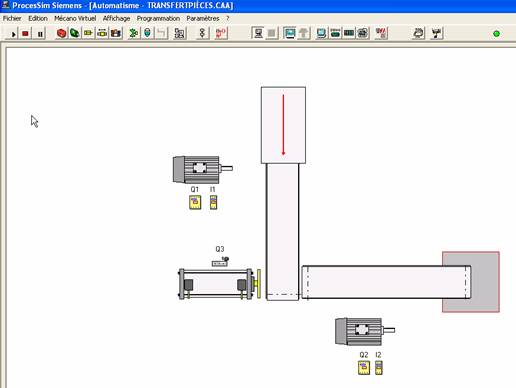Screen dimensions: 516x388
Task: Click the undo arrow toolbar icon
Action: point(162,33)
